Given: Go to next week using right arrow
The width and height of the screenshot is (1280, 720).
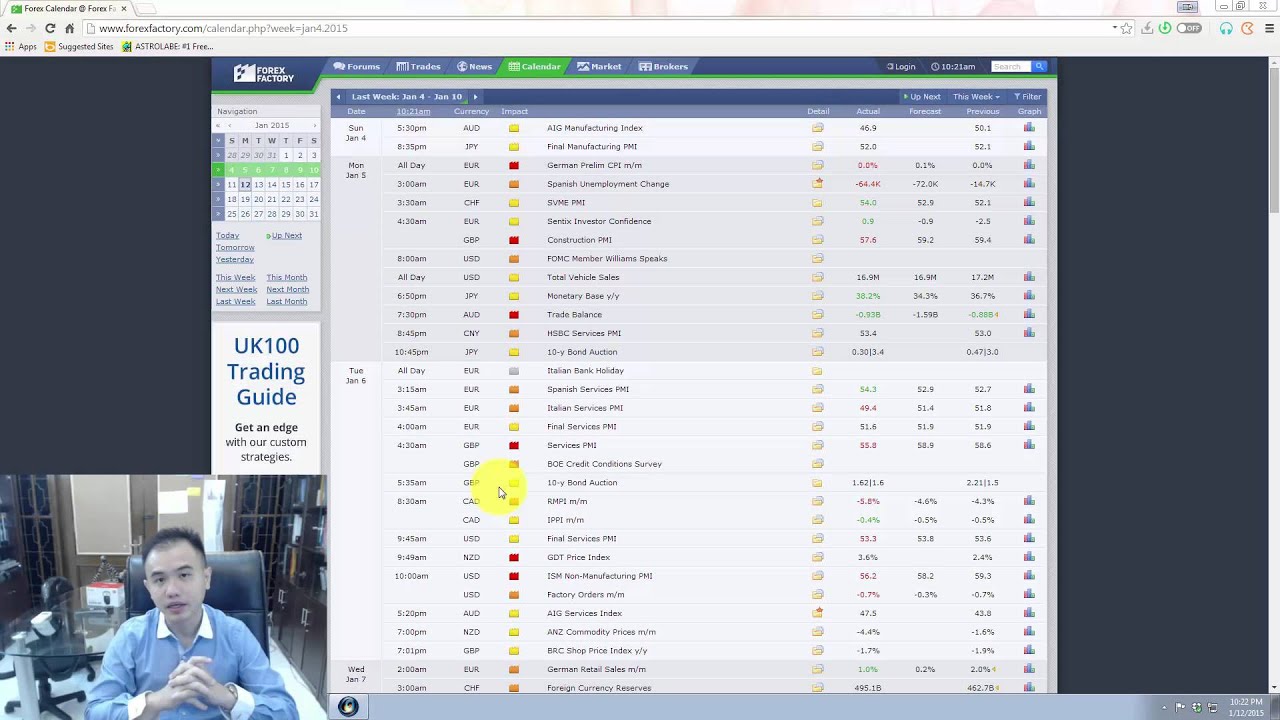Looking at the screenshot, I should click(475, 97).
